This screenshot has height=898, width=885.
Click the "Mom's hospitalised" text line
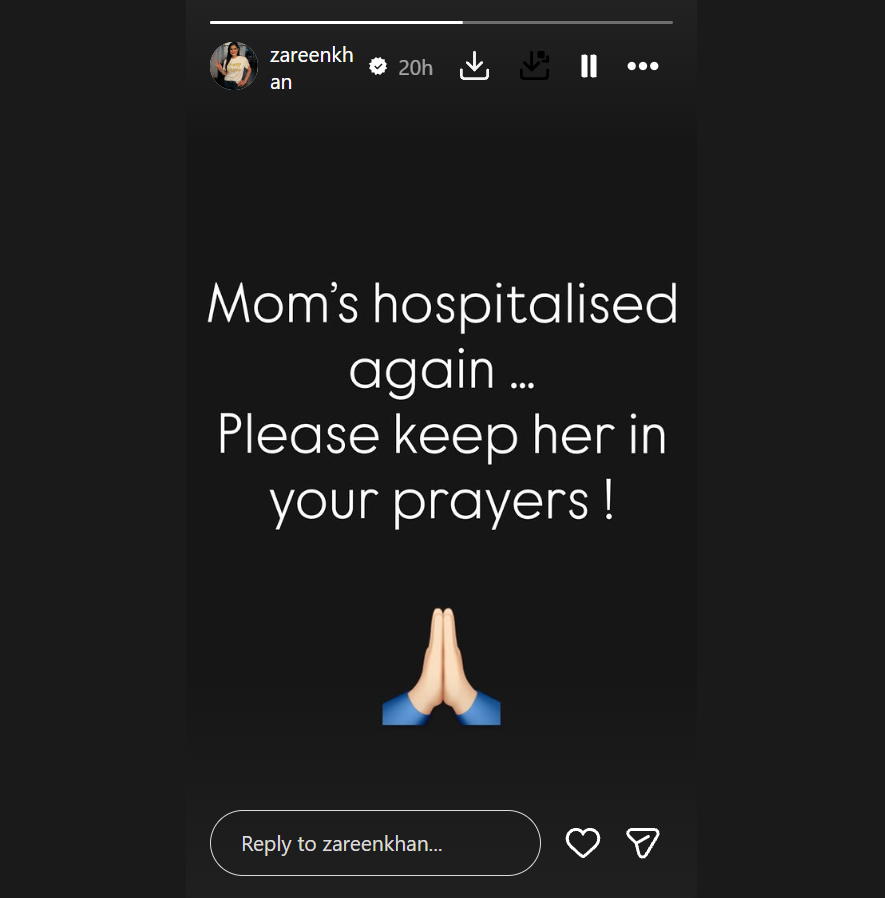pyautogui.click(x=442, y=306)
